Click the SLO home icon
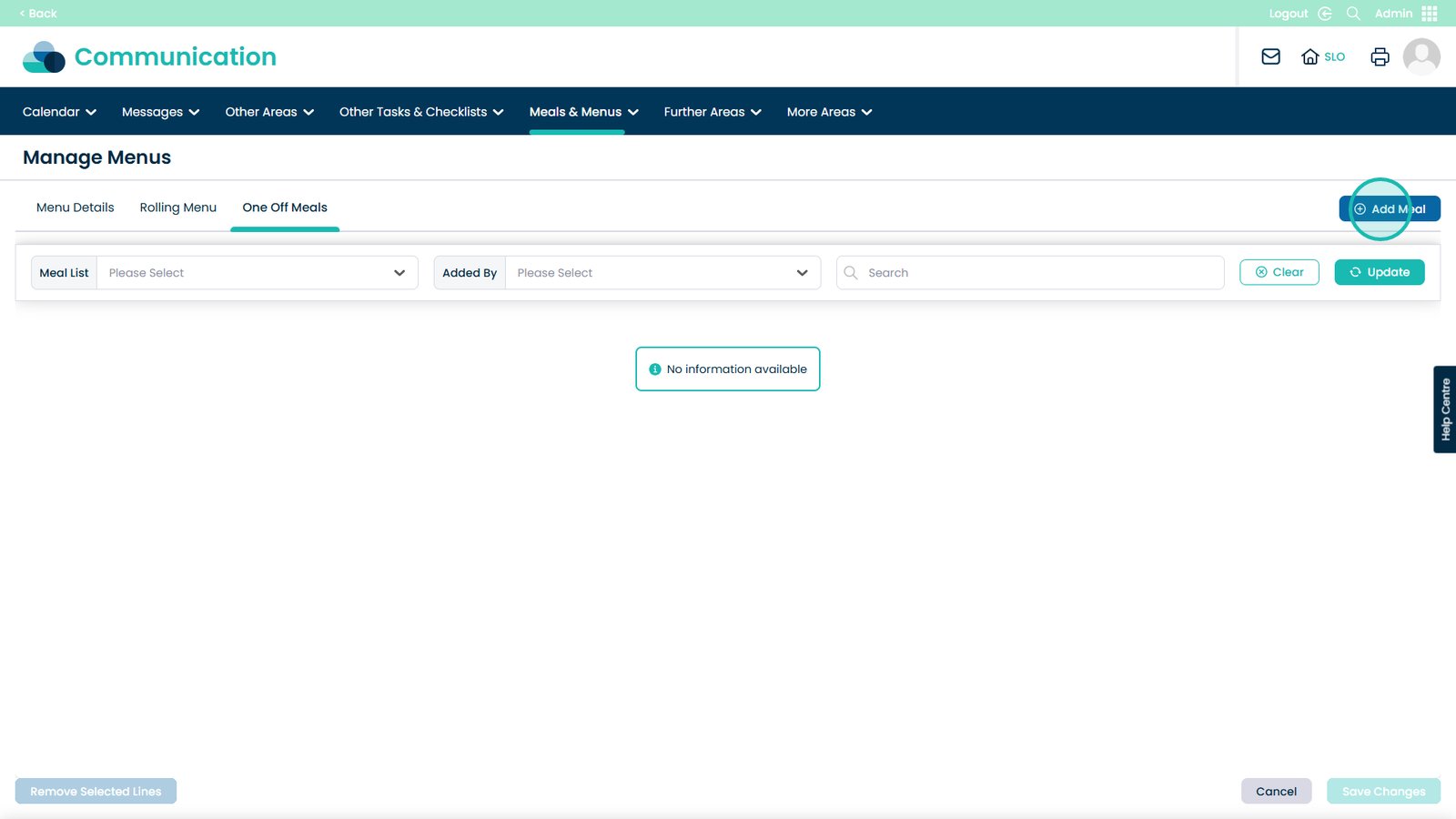This screenshot has height=819, width=1456. click(1310, 56)
